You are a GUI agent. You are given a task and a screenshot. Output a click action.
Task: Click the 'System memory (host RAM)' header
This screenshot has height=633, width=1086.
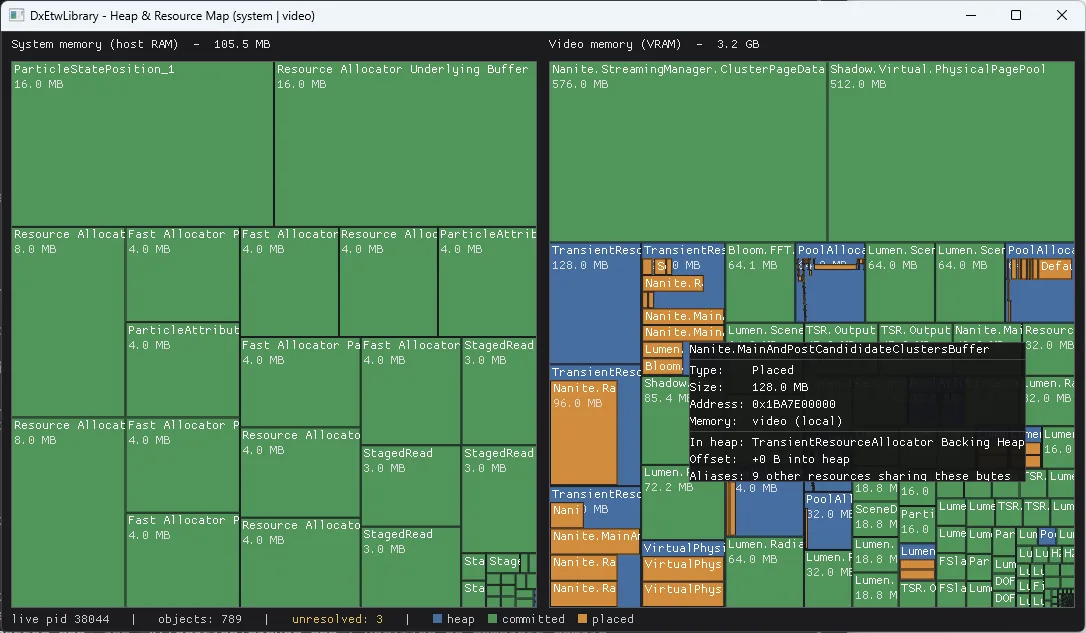pos(94,44)
